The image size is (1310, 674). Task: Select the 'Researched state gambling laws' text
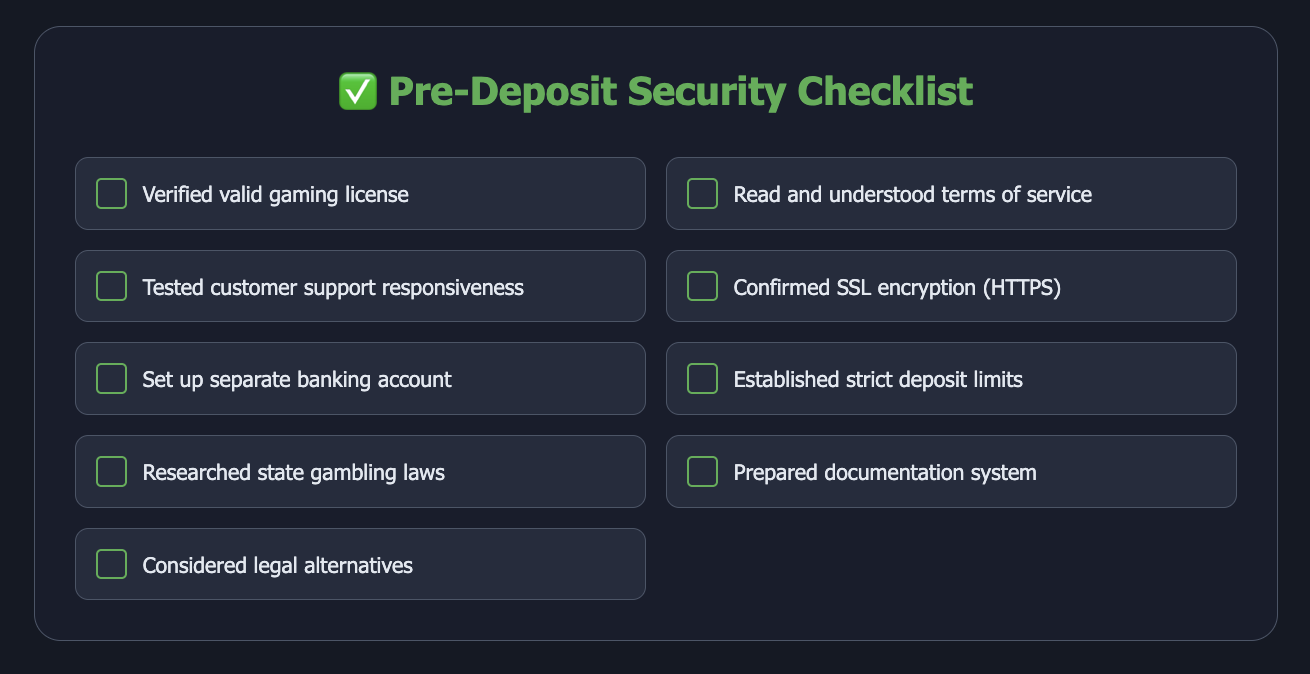(x=294, y=472)
